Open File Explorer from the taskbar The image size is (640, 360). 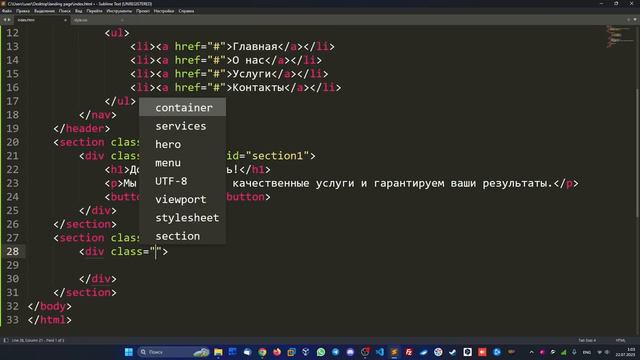coord(218,352)
